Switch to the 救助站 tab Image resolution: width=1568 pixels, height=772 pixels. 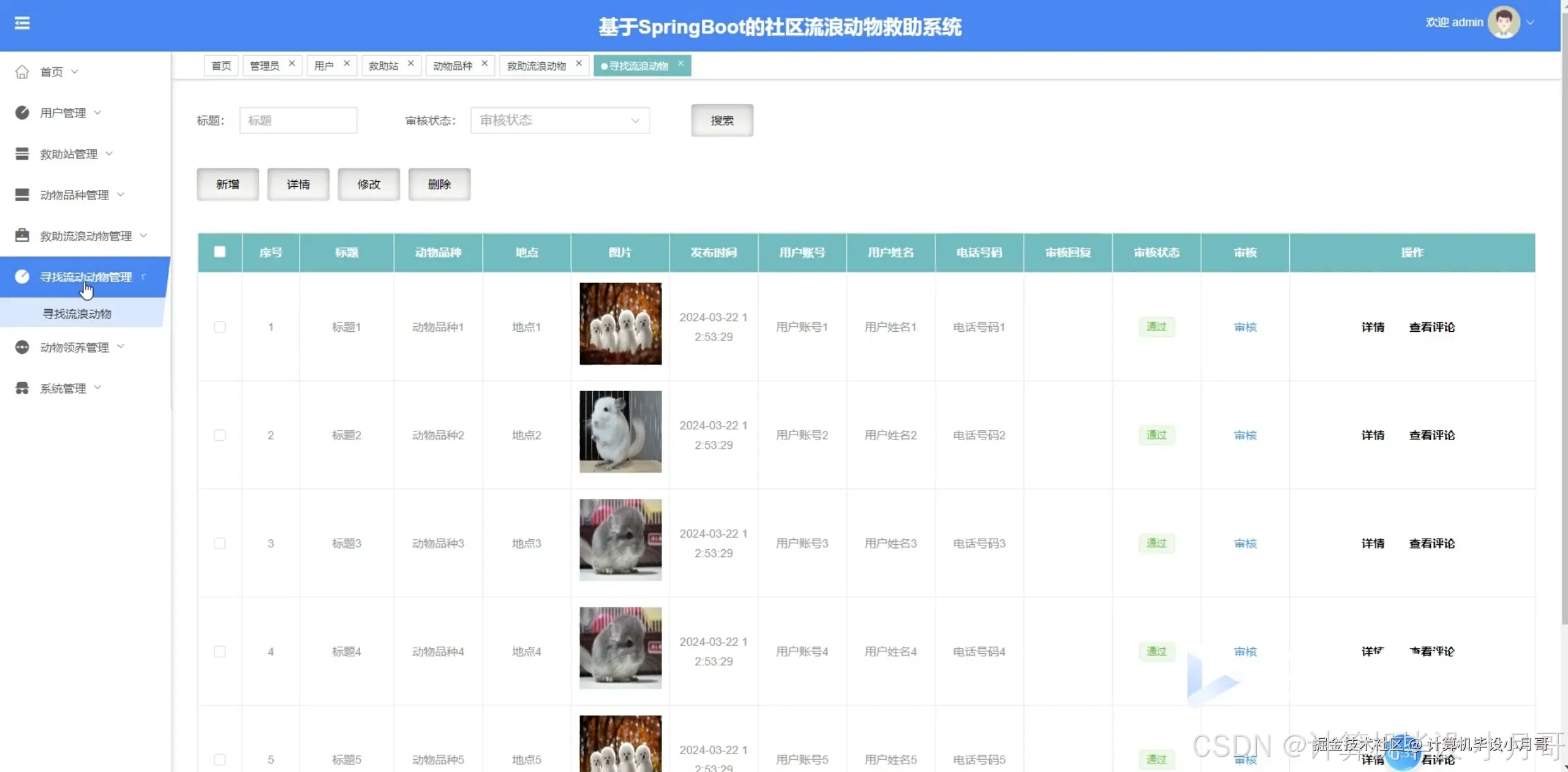383,66
